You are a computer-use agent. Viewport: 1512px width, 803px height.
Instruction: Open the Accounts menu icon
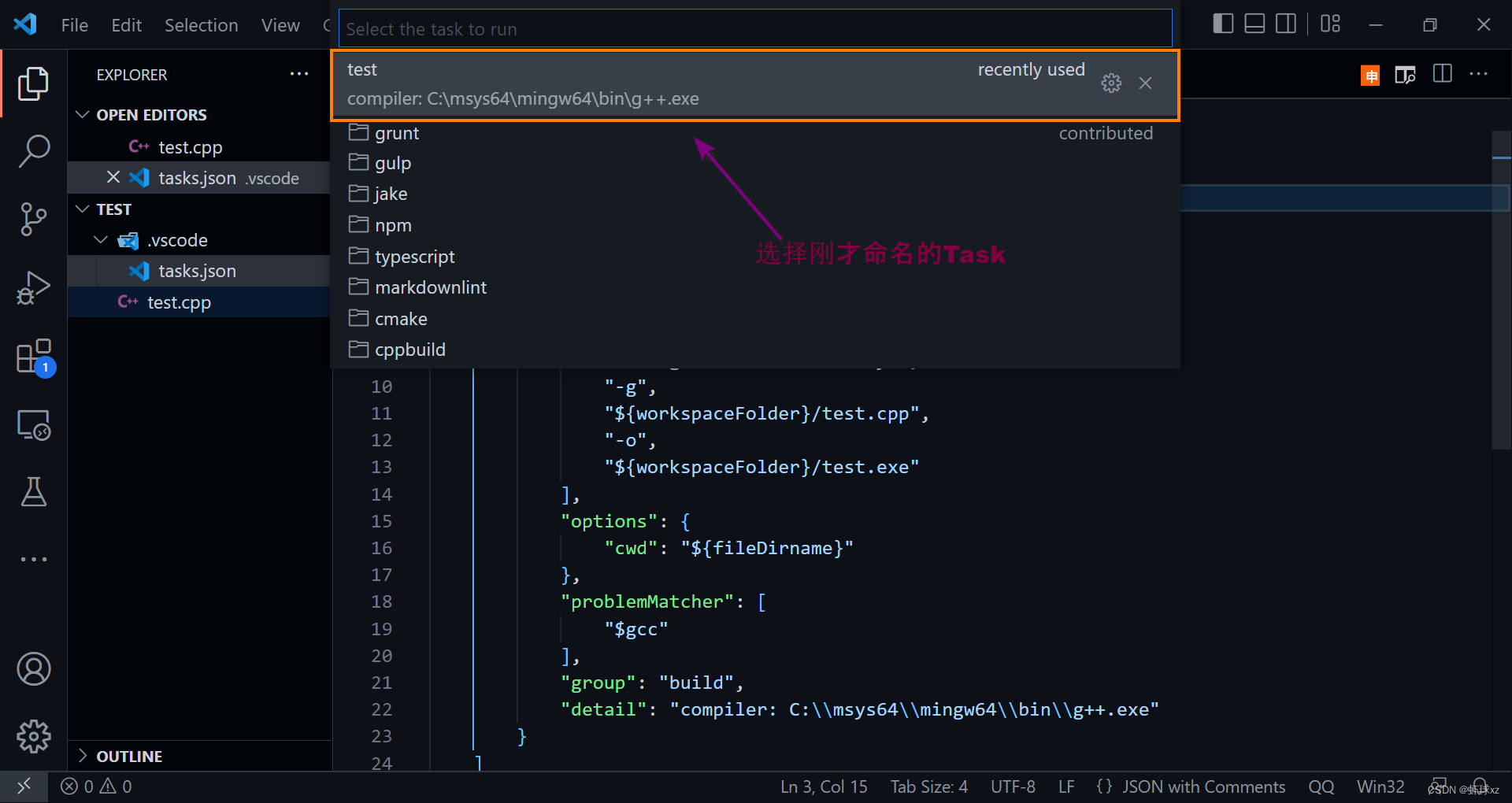33,669
